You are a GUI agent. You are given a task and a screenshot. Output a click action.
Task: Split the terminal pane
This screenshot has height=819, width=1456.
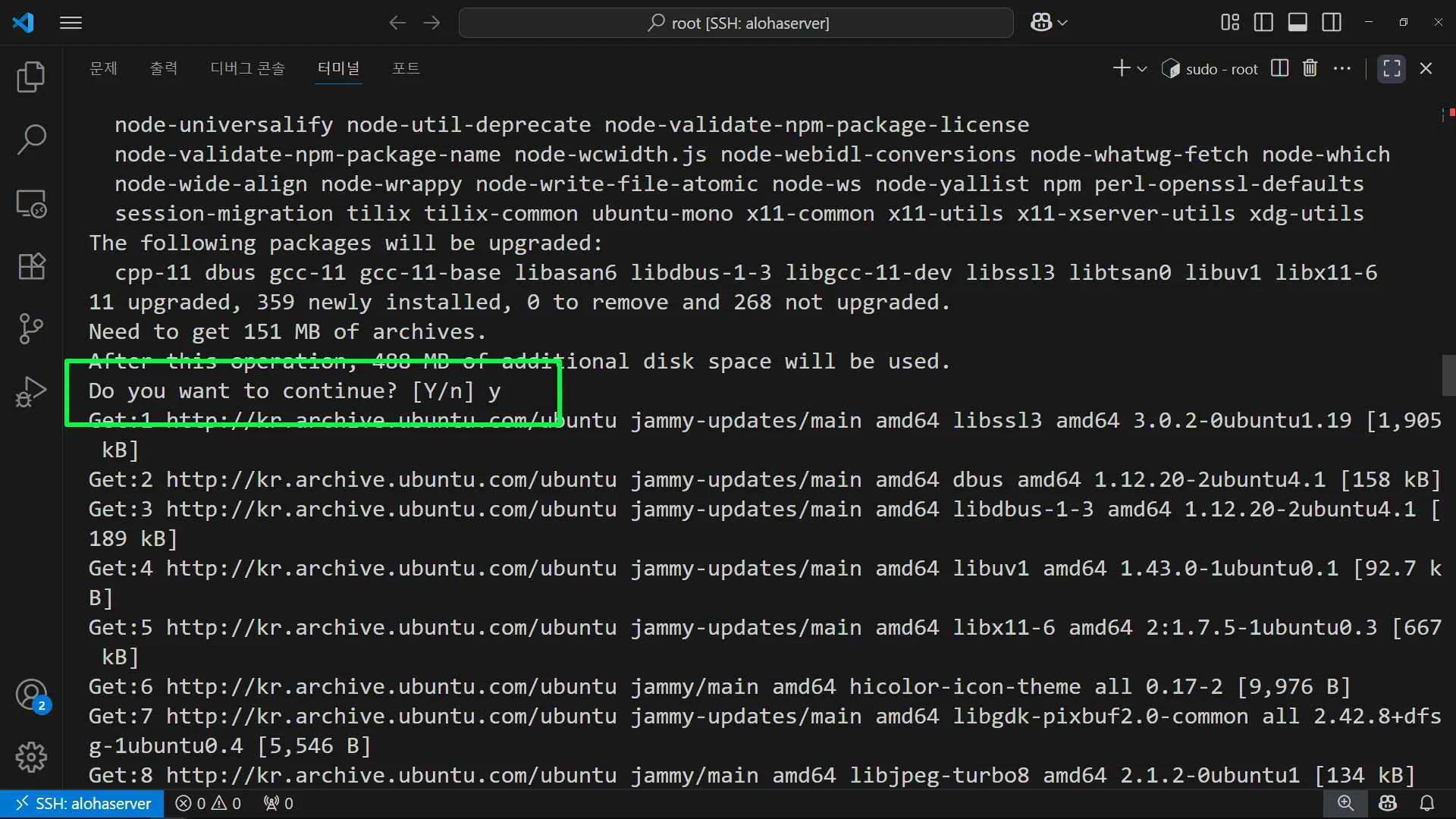point(1279,68)
